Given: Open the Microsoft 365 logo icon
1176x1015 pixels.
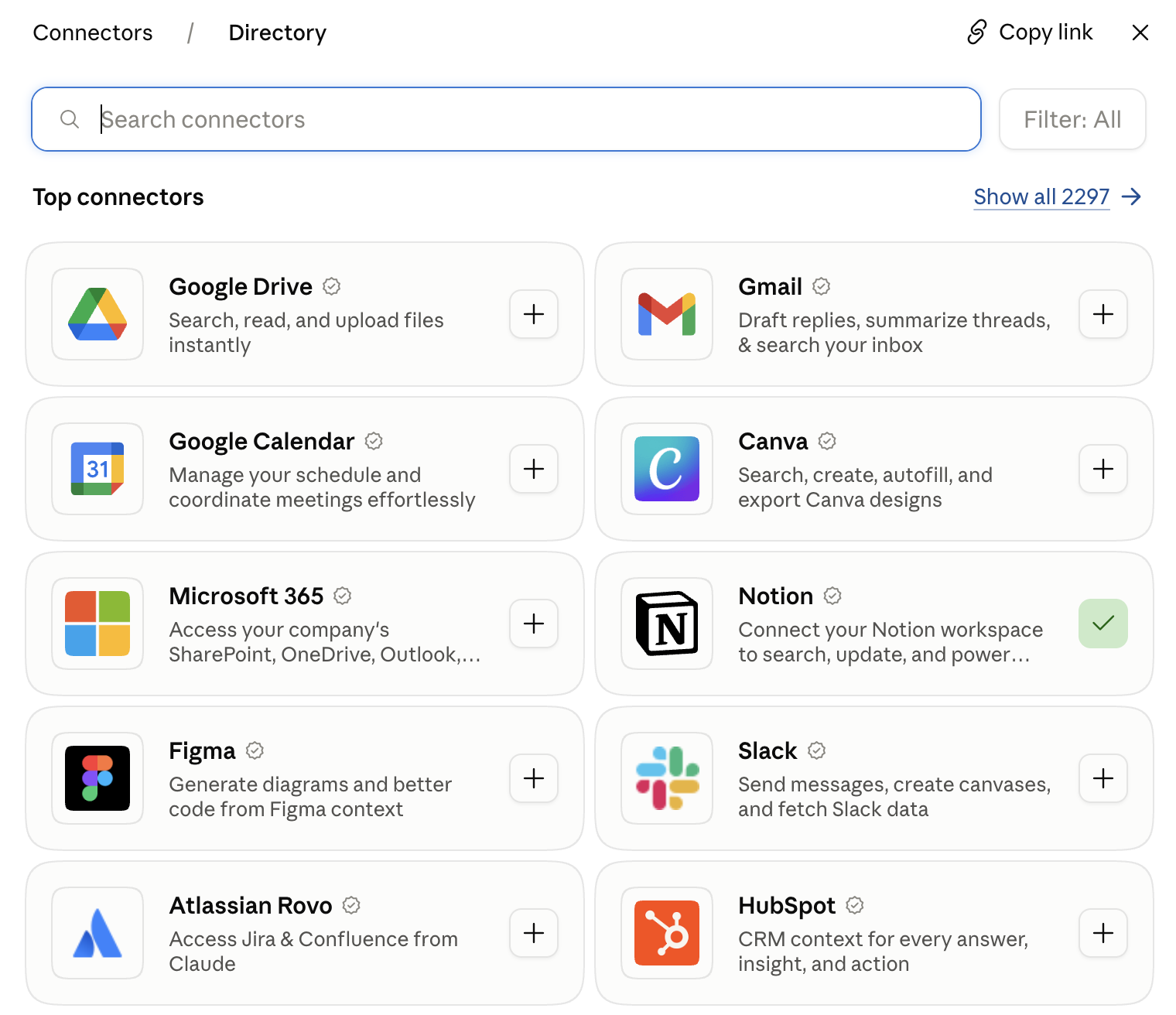Looking at the screenshot, I should (97, 624).
